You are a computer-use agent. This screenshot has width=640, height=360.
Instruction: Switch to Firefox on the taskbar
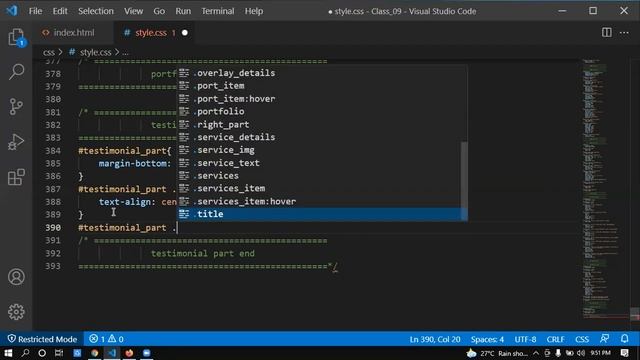pyautogui.click(x=129, y=353)
